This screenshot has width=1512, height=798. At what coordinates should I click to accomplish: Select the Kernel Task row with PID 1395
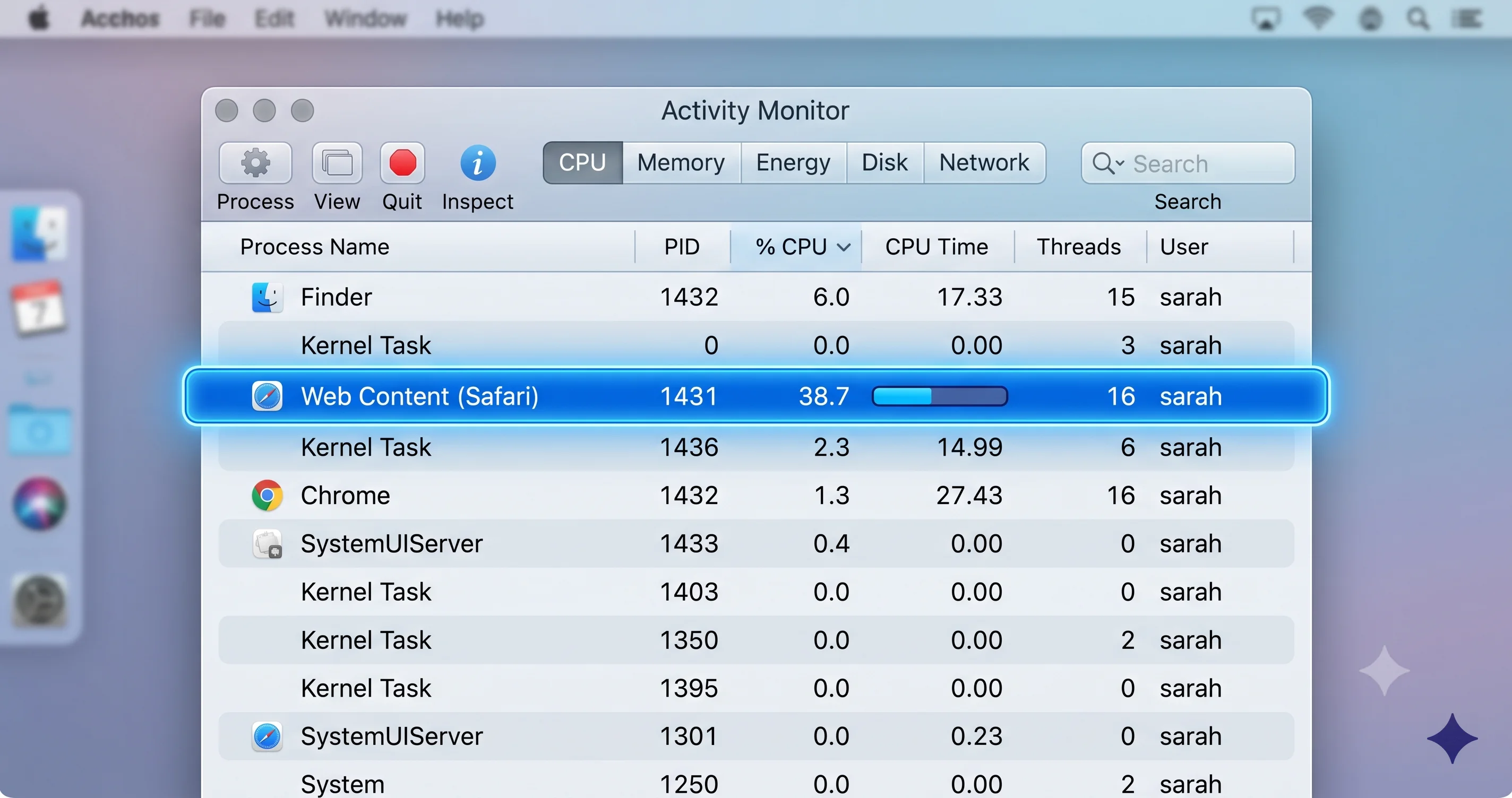coord(756,688)
